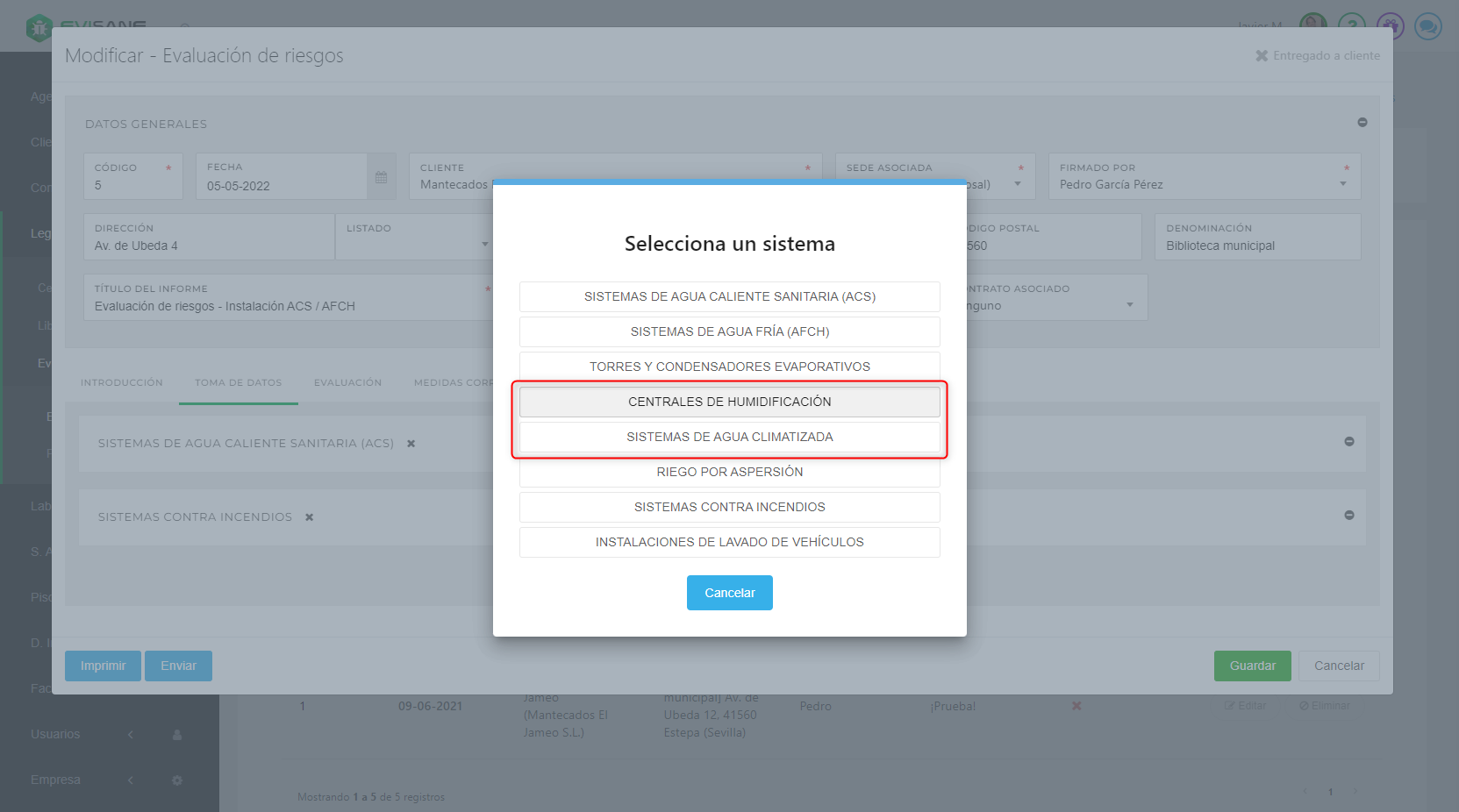Image resolution: width=1459 pixels, height=812 pixels.
Task: Remove Sistemas de Agua Caliente Sanitaria section
Action: click(x=411, y=444)
